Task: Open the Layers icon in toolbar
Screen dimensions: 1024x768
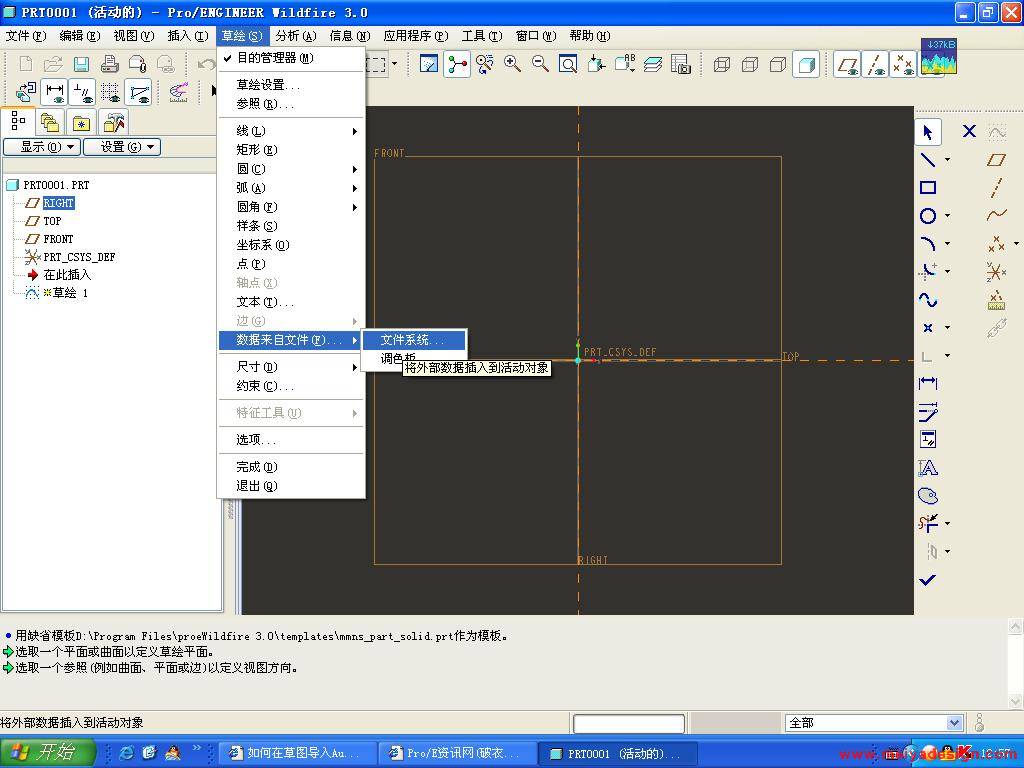Action: pyautogui.click(x=652, y=64)
